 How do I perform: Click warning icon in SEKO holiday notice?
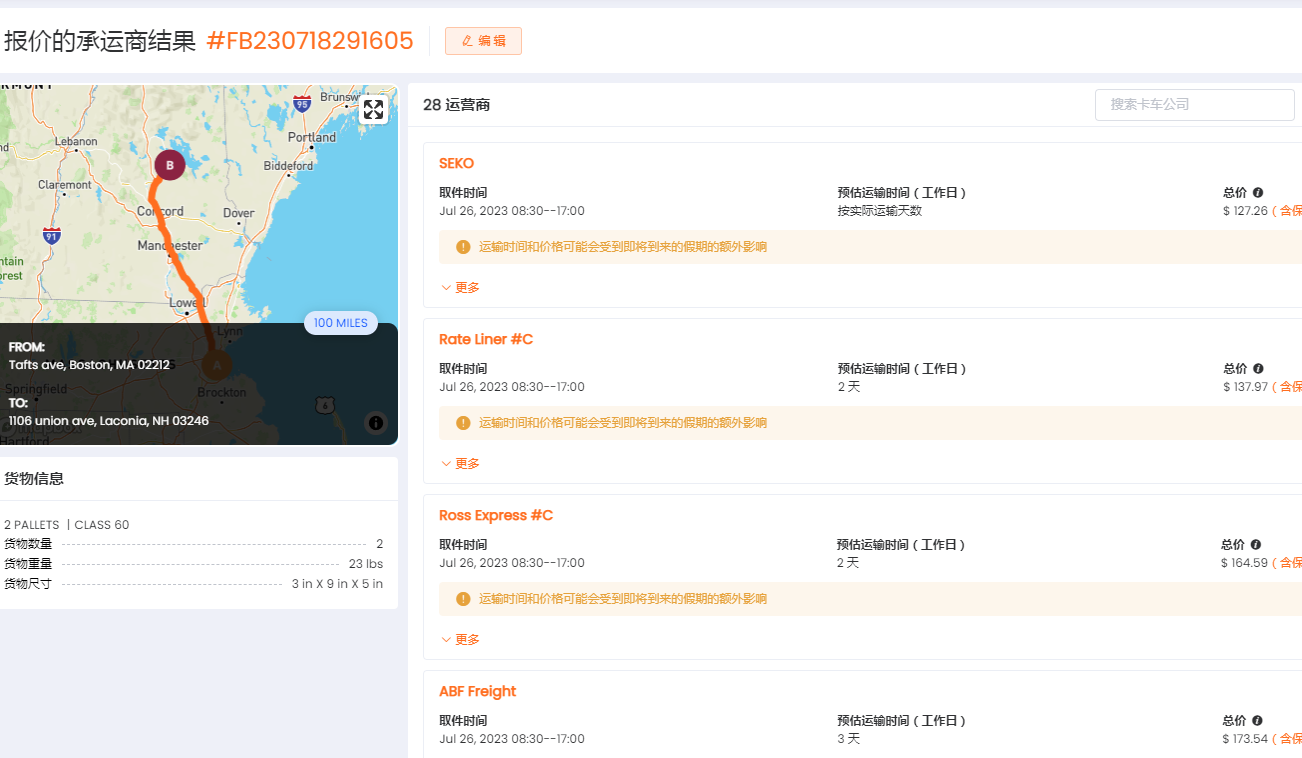463,247
